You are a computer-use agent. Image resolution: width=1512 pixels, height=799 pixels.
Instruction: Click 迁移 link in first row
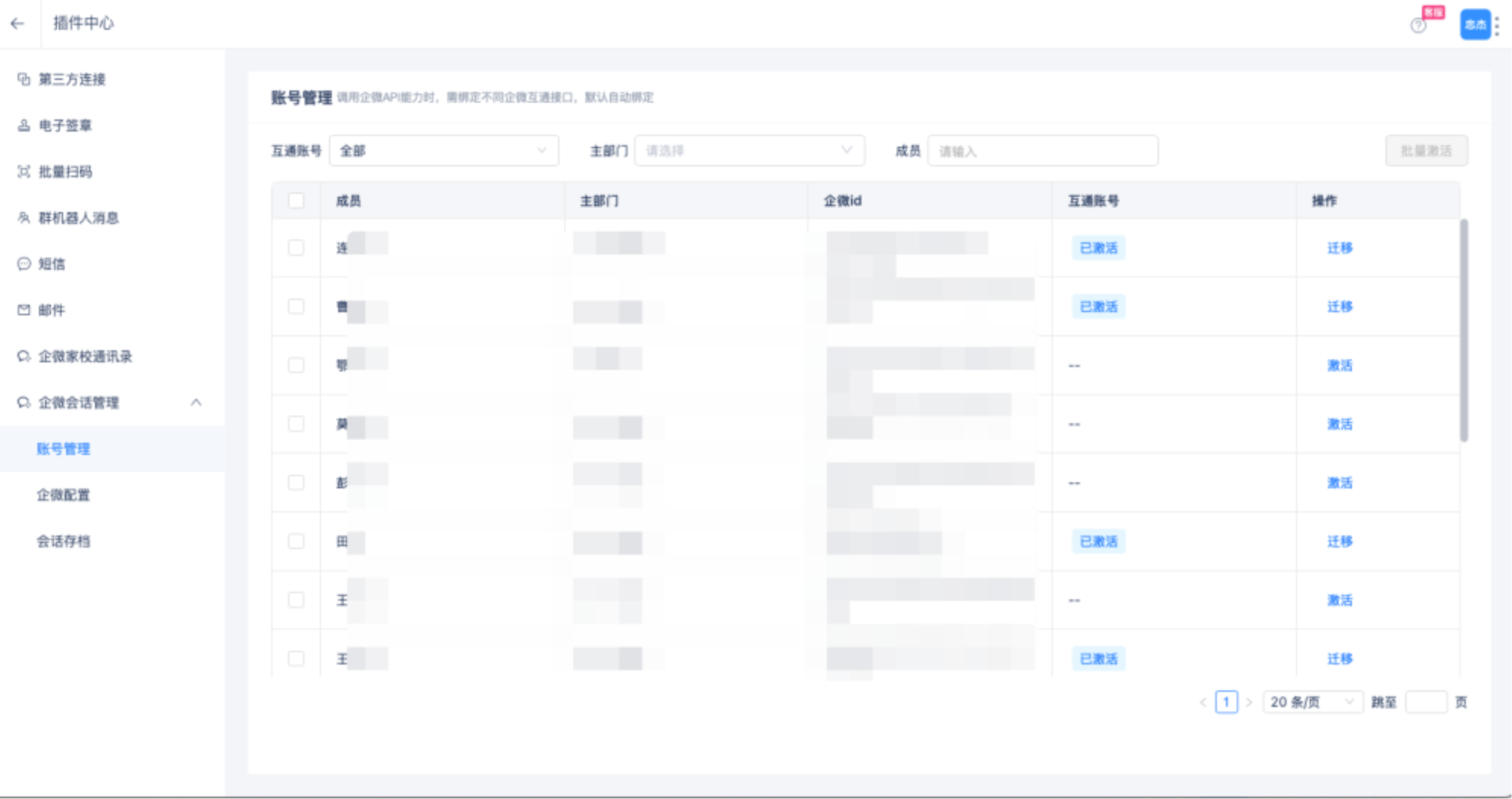(x=1339, y=248)
